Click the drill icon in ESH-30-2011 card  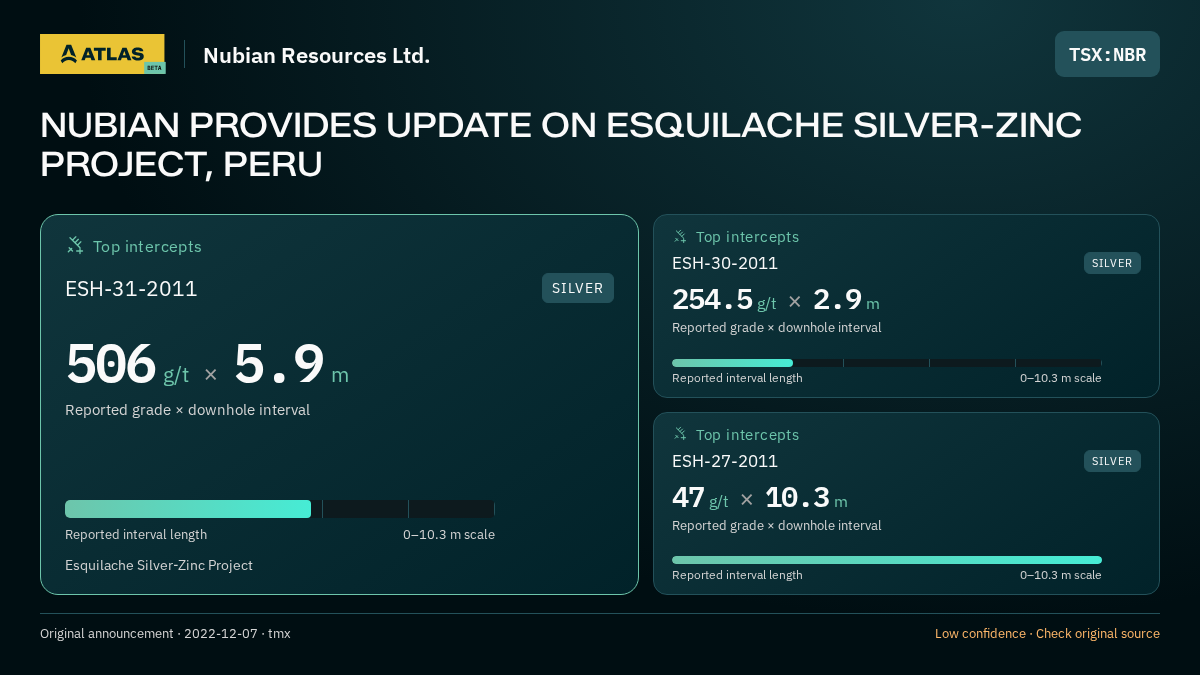[x=680, y=237]
